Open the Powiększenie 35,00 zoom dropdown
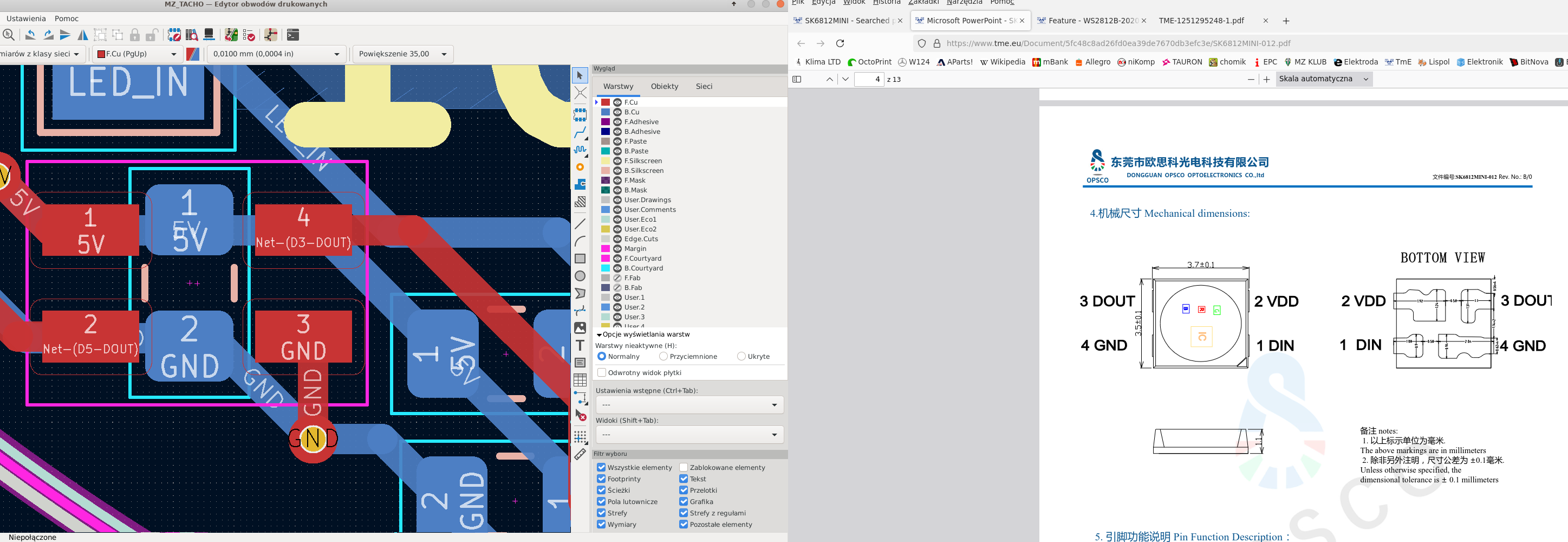 click(403, 54)
